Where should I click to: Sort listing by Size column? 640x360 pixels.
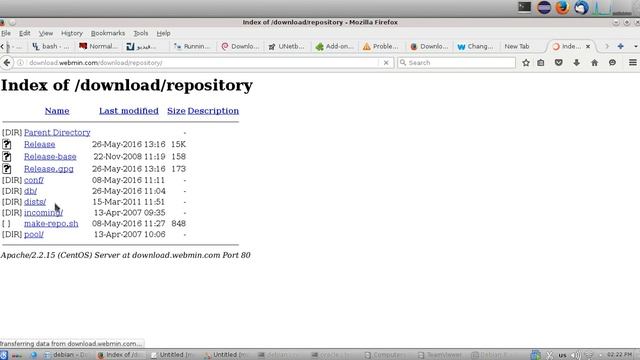click(176, 111)
